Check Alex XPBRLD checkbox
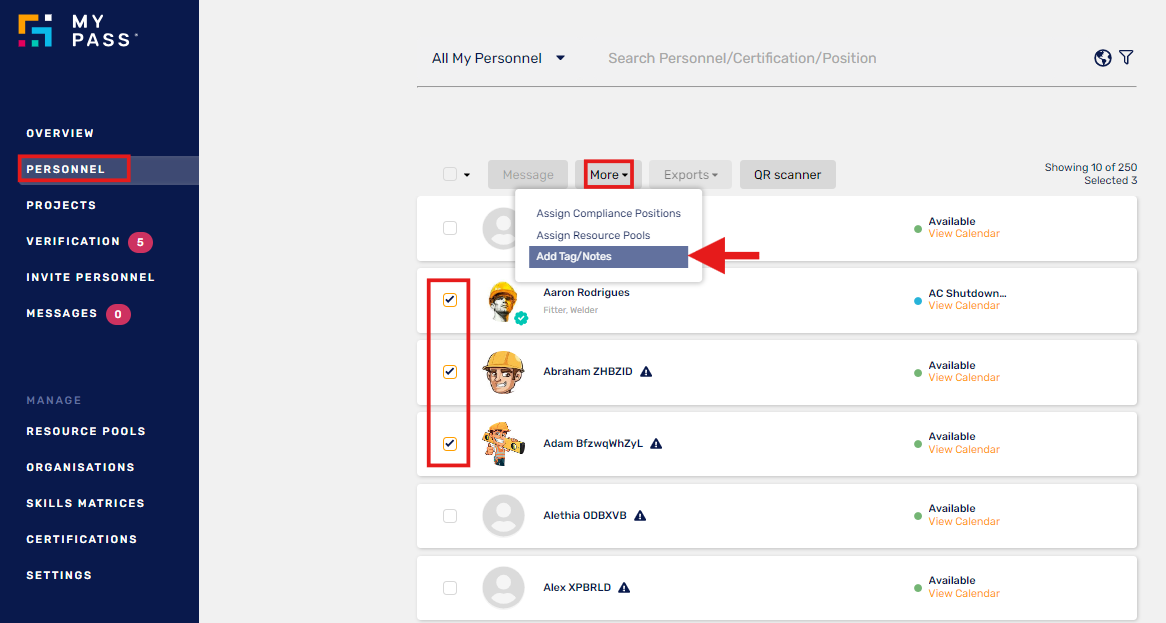Image resolution: width=1166 pixels, height=623 pixels. pos(450,588)
